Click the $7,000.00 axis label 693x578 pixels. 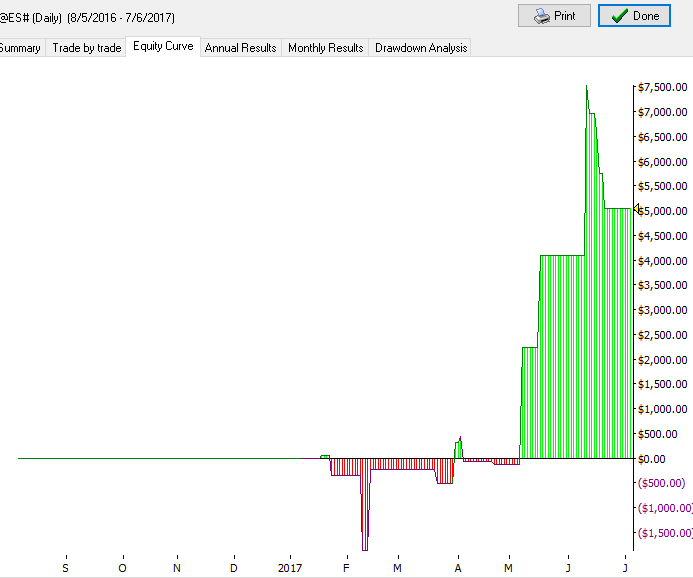click(663, 112)
